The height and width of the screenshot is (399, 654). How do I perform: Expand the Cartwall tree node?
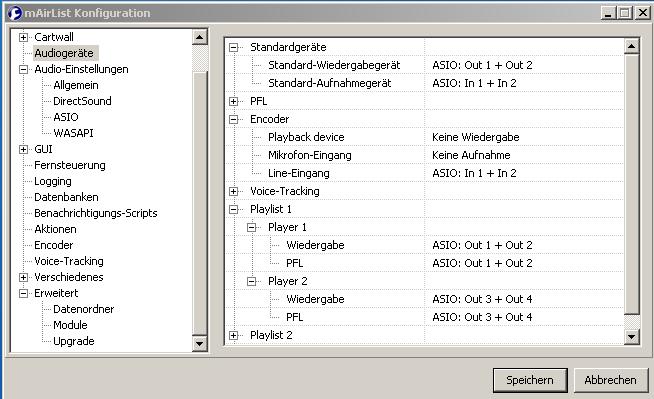click(x=23, y=38)
